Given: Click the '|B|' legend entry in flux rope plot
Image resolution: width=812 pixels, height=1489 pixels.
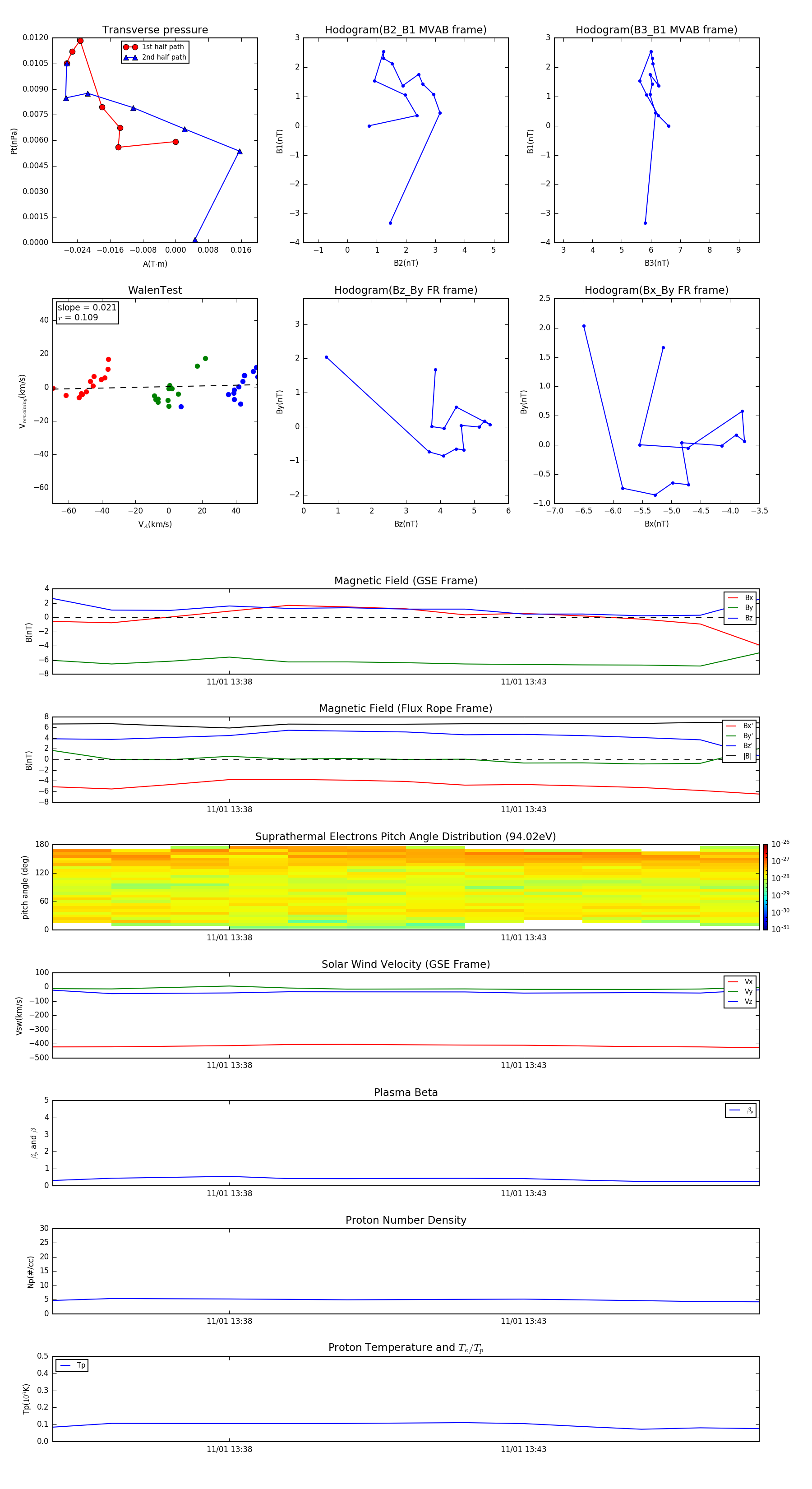Looking at the screenshot, I should pyautogui.click(x=739, y=756).
